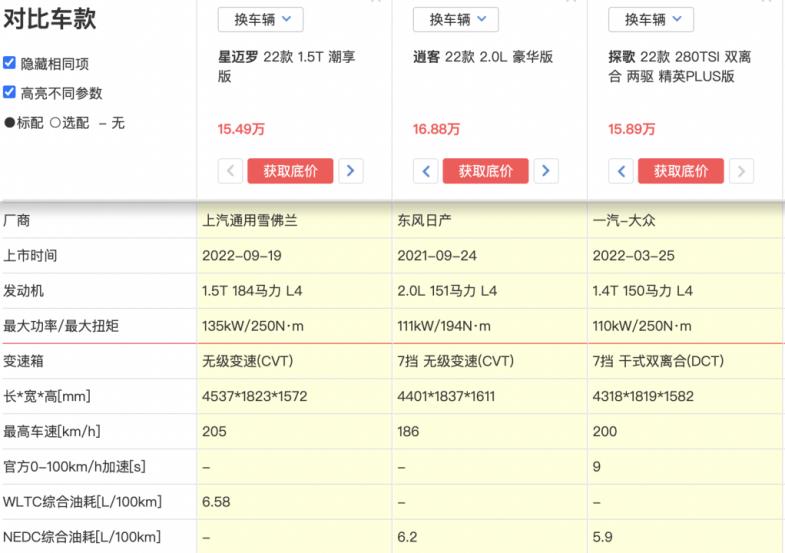Open 换车辆 dropdown above 探歌
Viewport: 785px width, 553px height.
[x=651, y=20]
